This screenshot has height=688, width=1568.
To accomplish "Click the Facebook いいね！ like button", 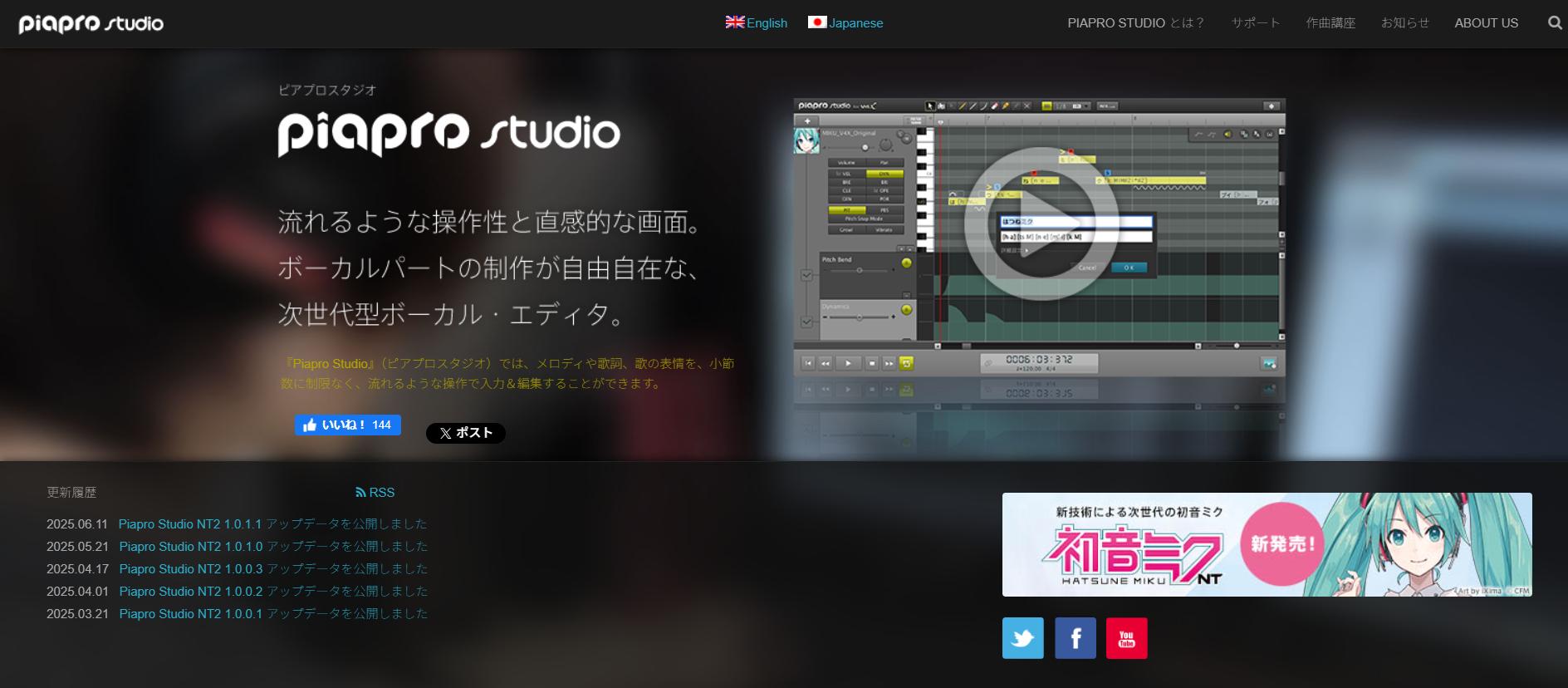I will click(348, 425).
